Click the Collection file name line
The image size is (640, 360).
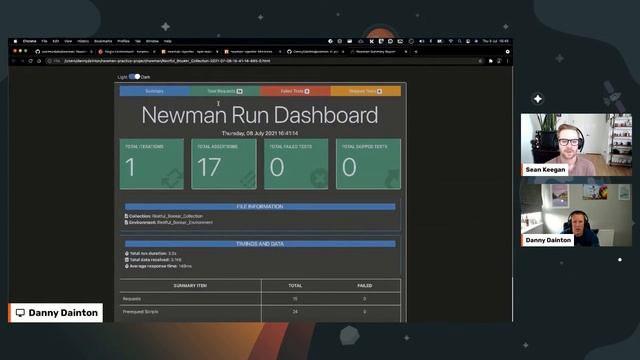[164, 216]
